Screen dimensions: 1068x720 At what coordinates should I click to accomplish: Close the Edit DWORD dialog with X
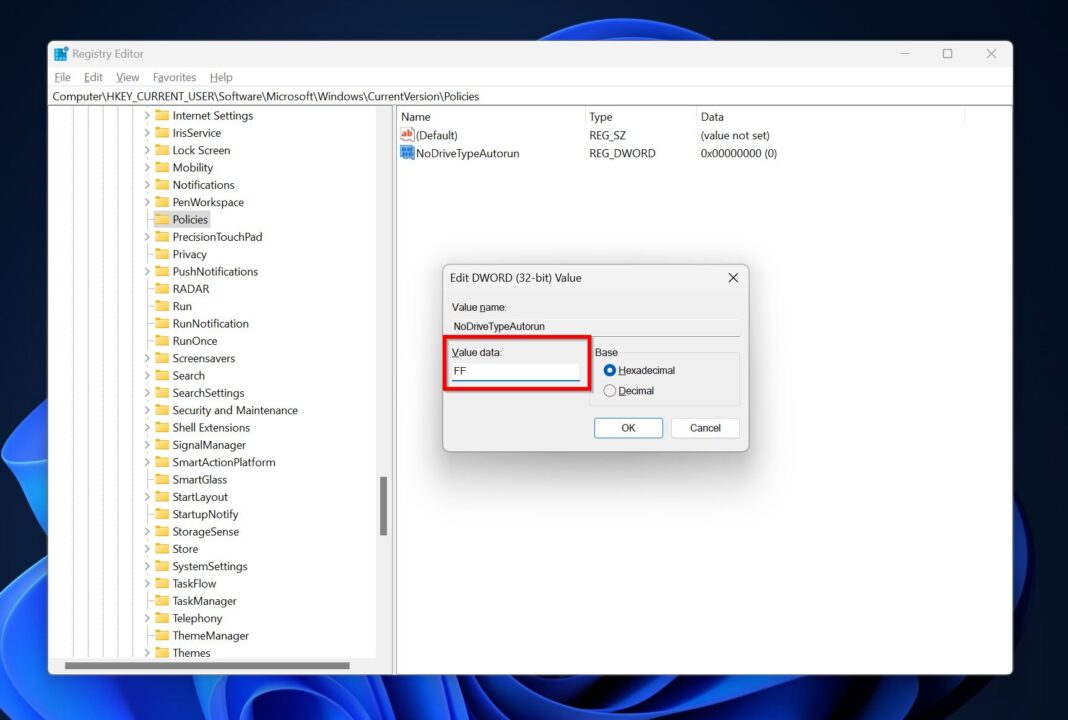tap(733, 278)
